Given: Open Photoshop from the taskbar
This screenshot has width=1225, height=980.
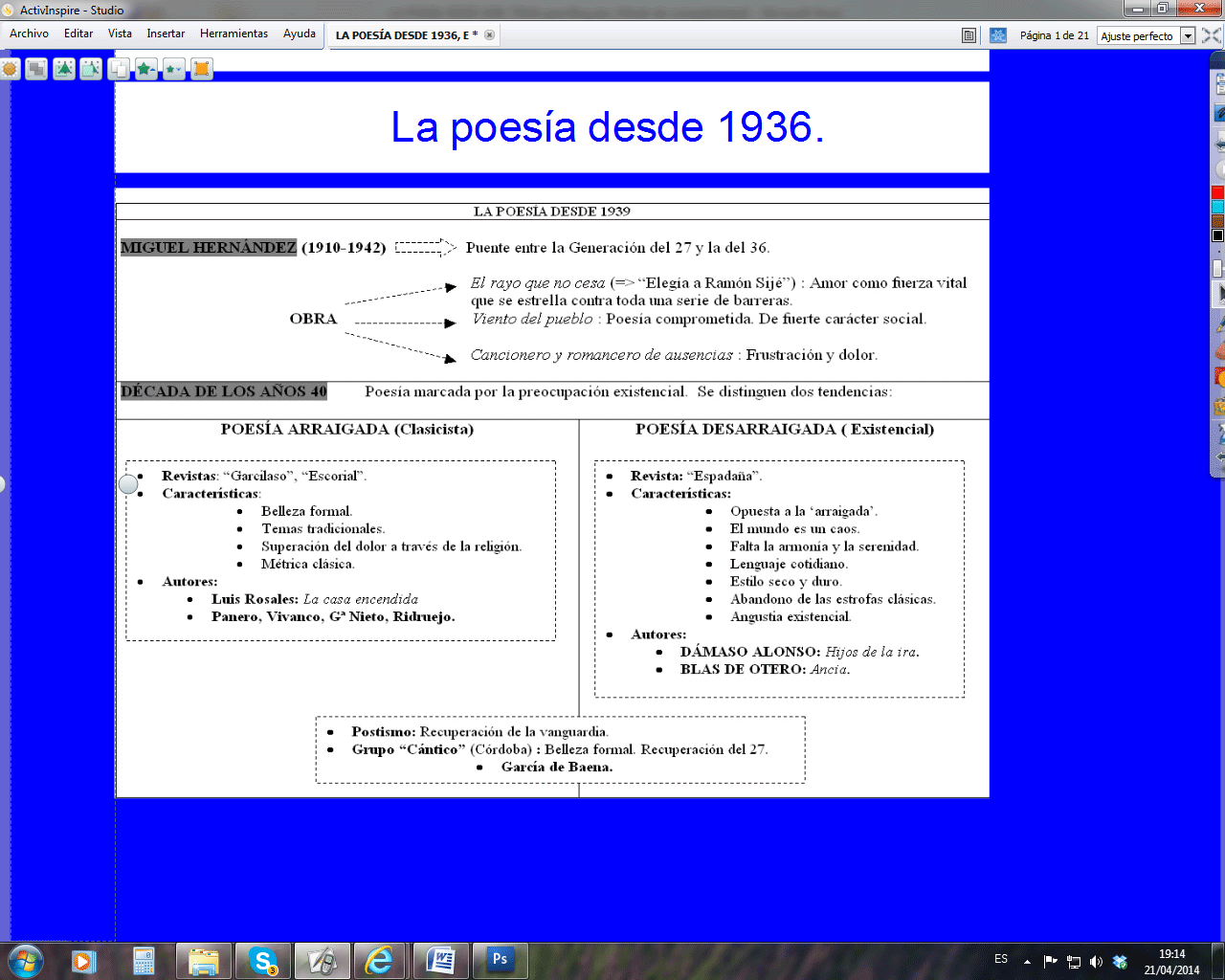Looking at the screenshot, I should click(x=500, y=961).
